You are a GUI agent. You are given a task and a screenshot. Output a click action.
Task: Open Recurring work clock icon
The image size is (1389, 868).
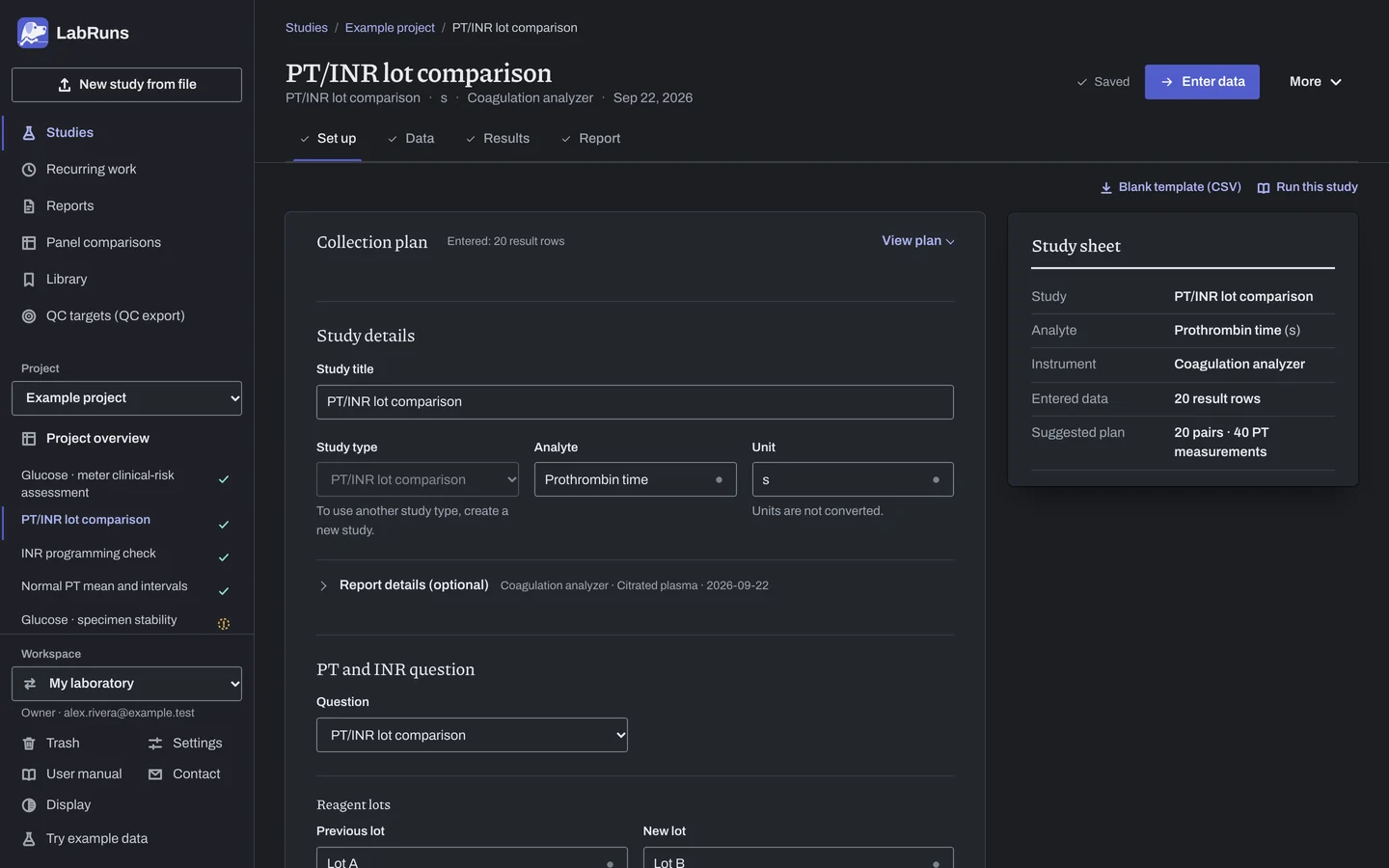(x=29, y=170)
